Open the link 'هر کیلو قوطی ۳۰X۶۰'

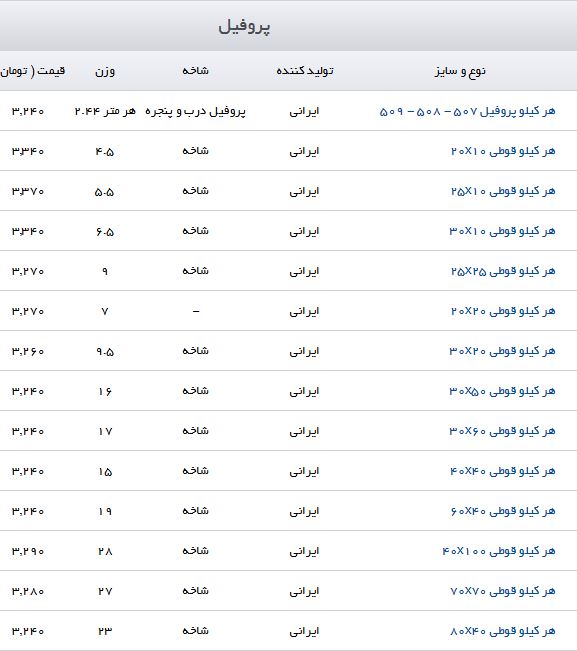(502, 431)
